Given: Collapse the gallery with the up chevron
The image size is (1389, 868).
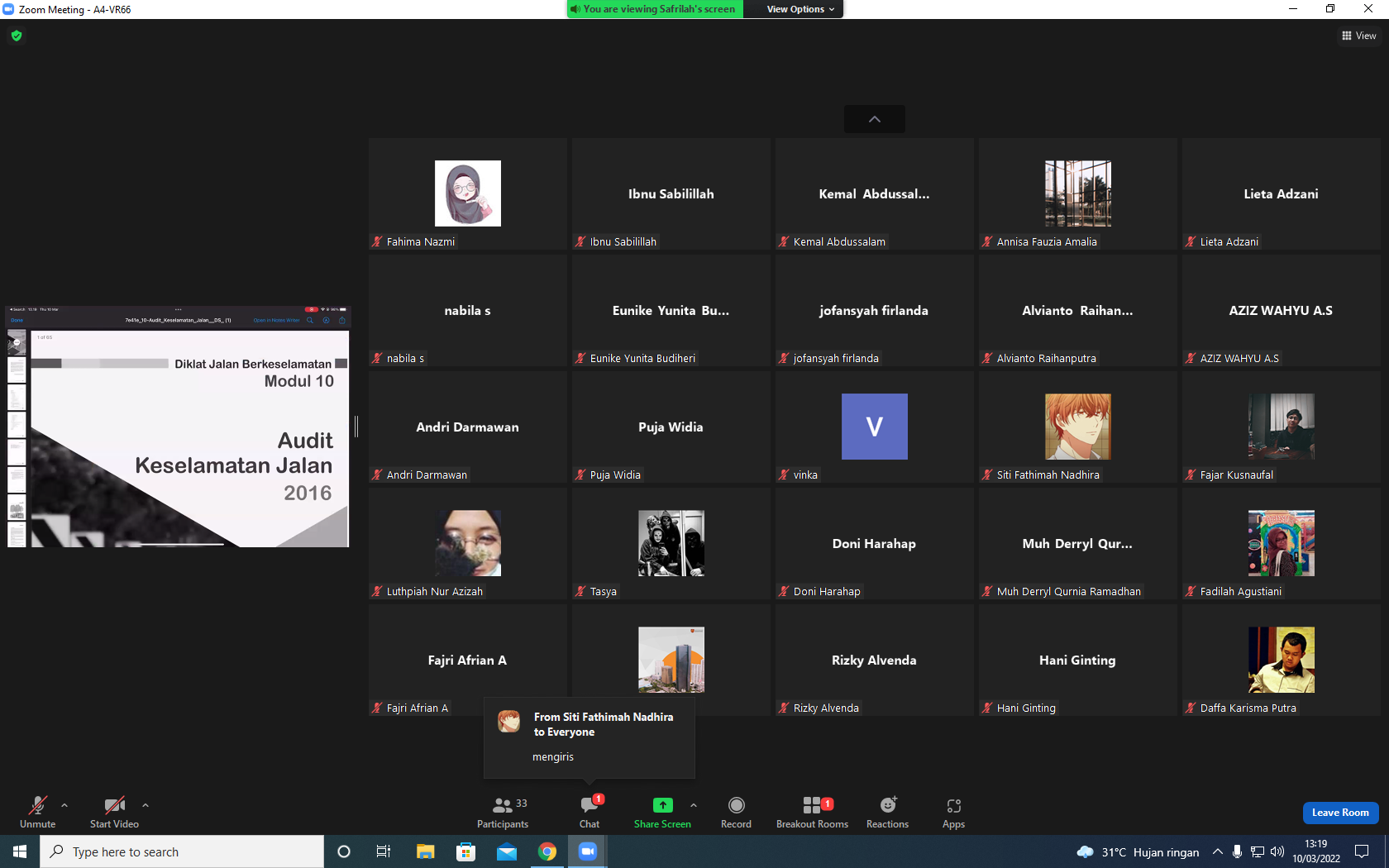Looking at the screenshot, I should [874, 119].
